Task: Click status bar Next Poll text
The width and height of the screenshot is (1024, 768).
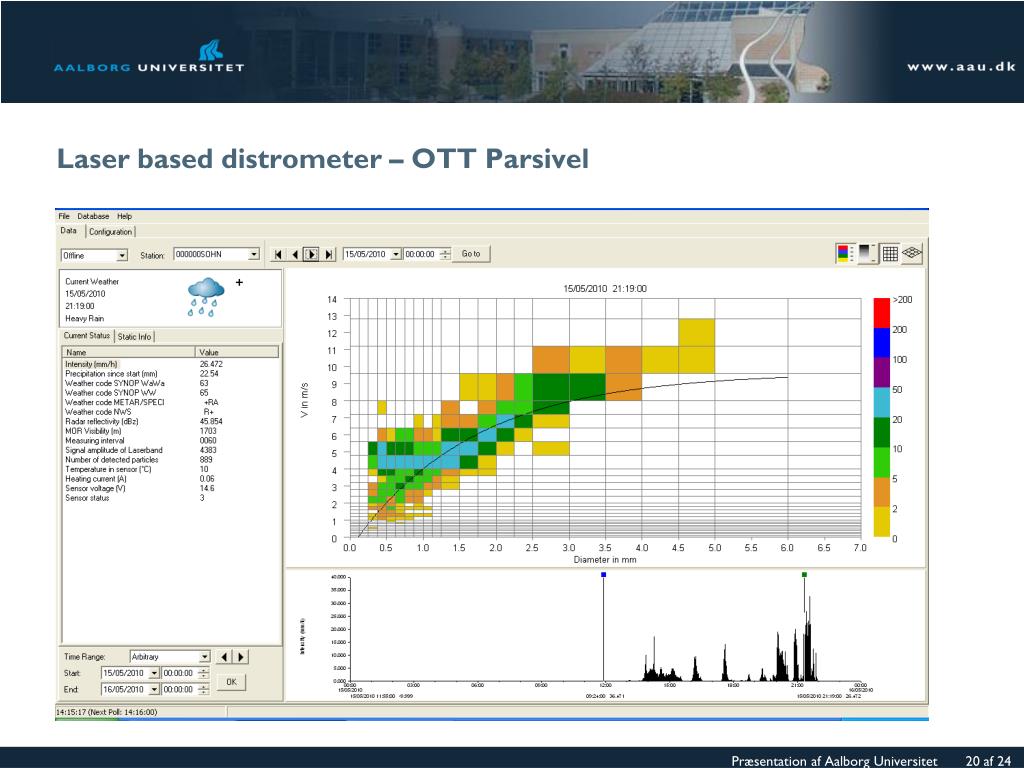Action: pos(106,712)
